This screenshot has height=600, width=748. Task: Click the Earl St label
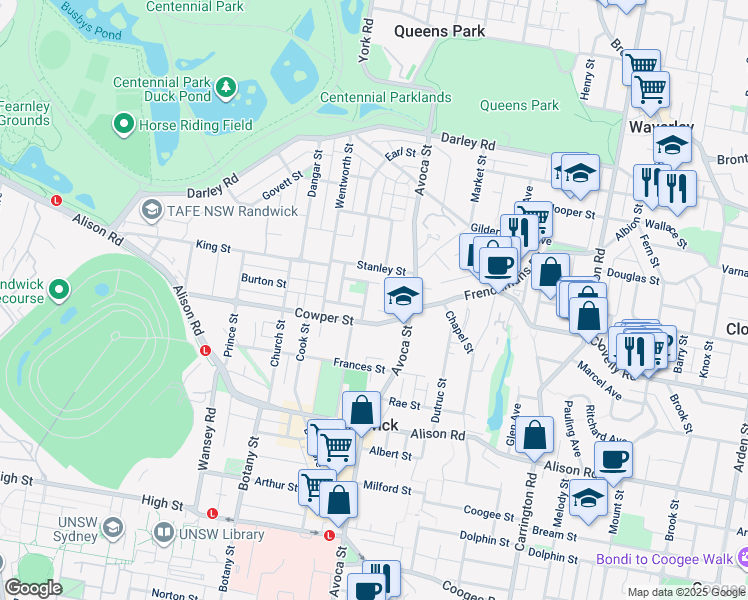pos(400,154)
